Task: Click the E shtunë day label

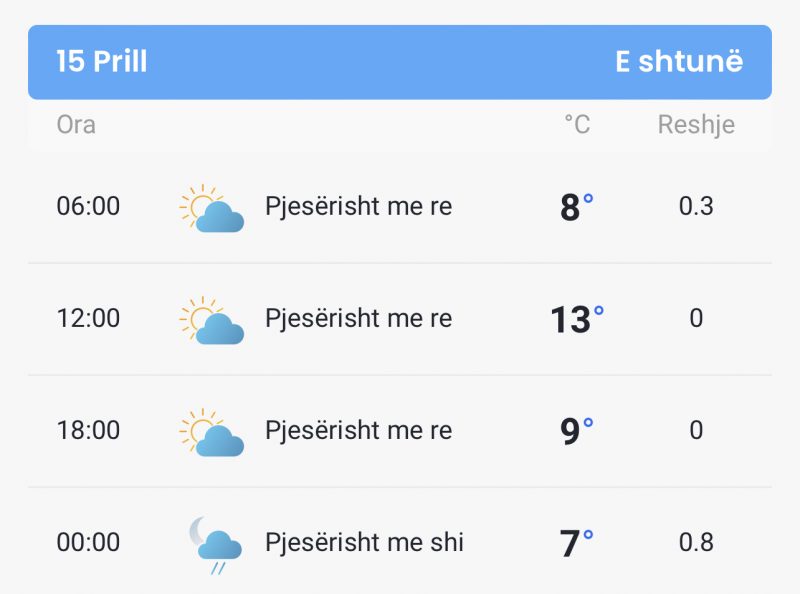Action: click(x=679, y=62)
